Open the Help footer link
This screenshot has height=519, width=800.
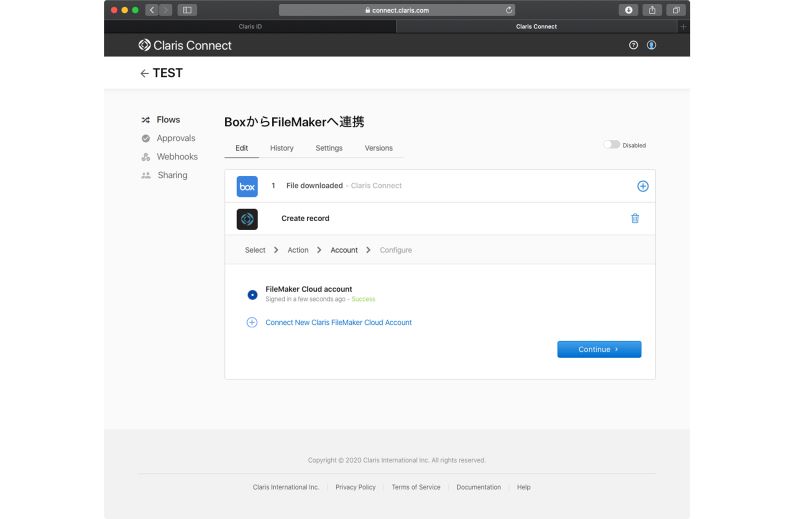click(523, 487)
